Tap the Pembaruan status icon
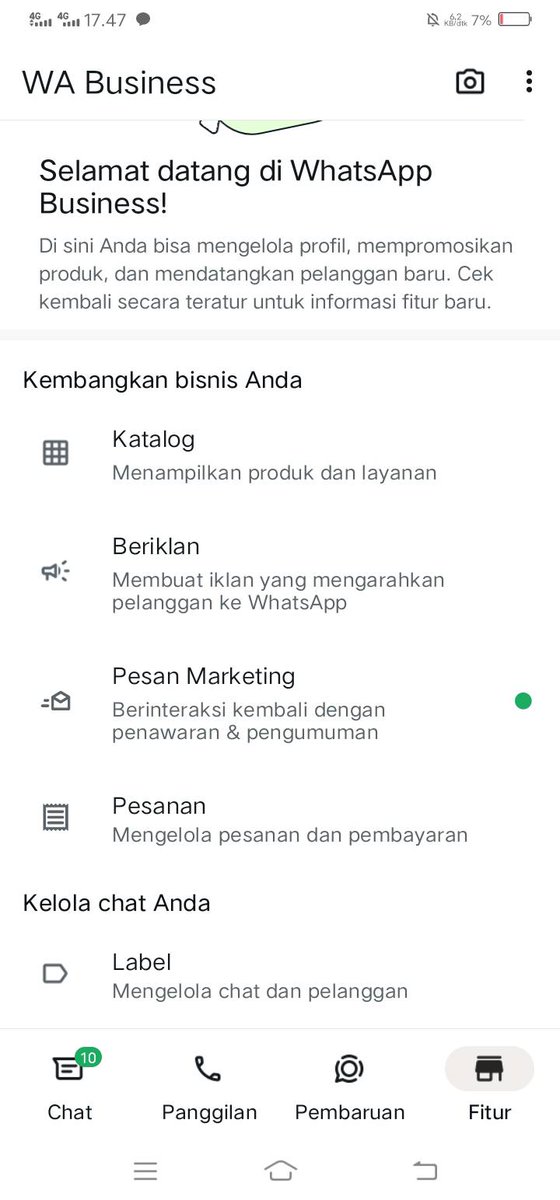This screenshot has width=560, height=1200. pyautogui.click(x=349, y=1069)
